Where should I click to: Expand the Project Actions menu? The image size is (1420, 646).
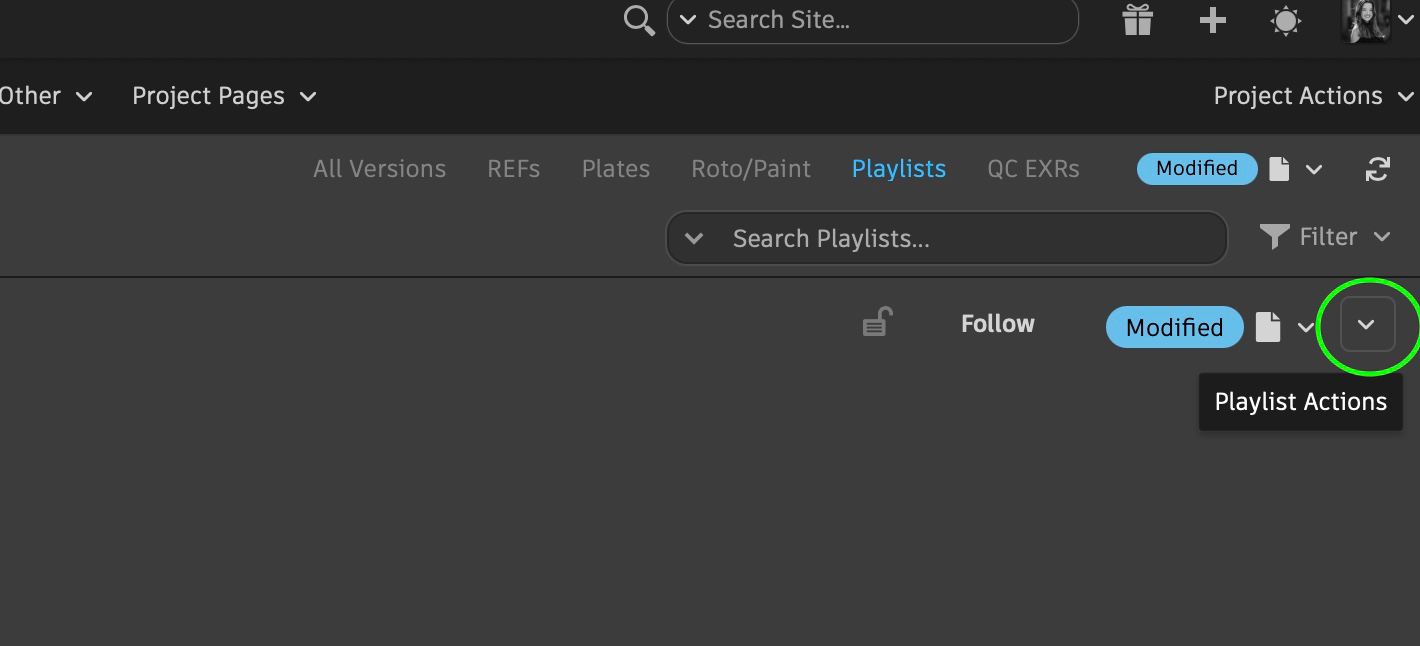(1312, 96)
